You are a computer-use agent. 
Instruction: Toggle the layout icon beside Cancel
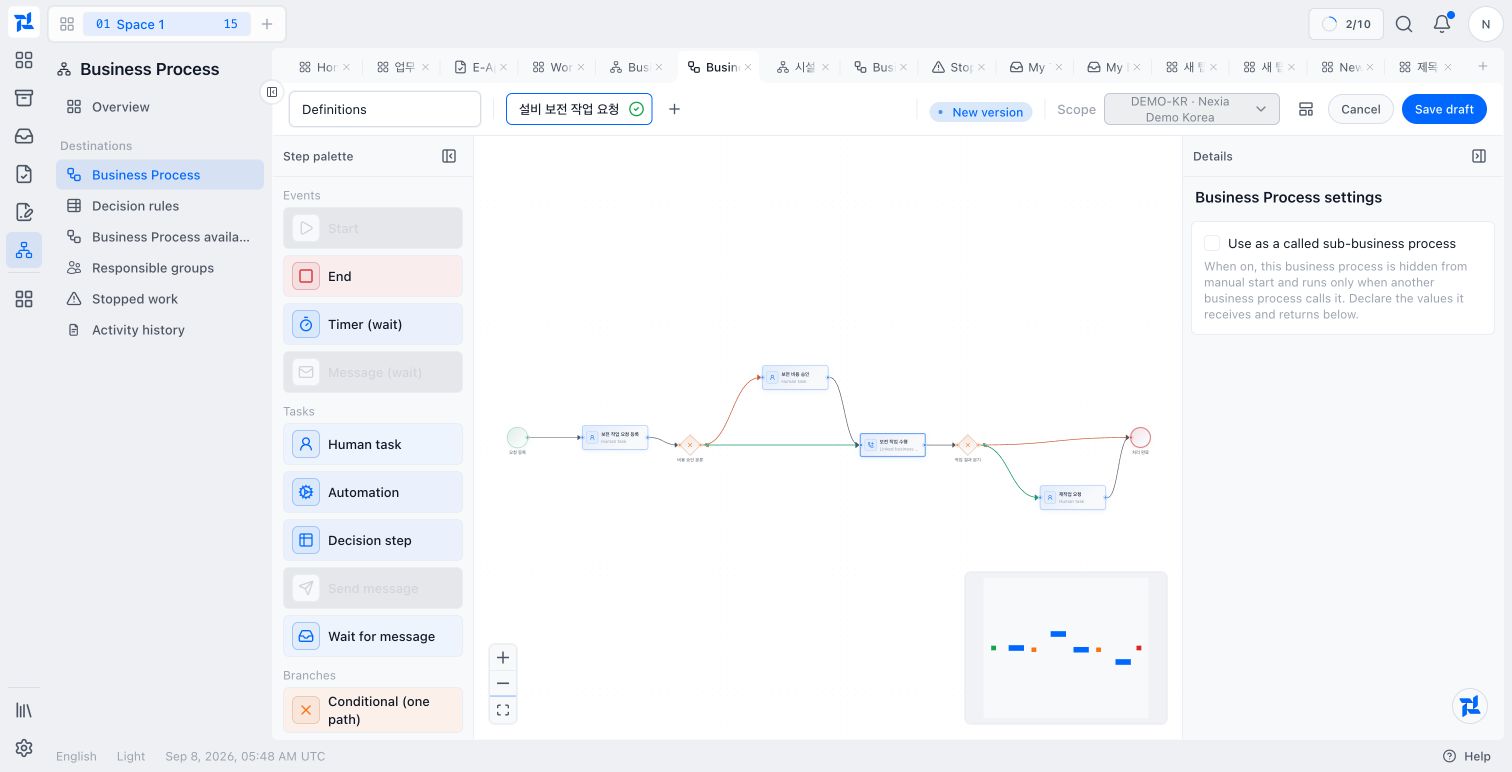click(x=1306, y=109)
